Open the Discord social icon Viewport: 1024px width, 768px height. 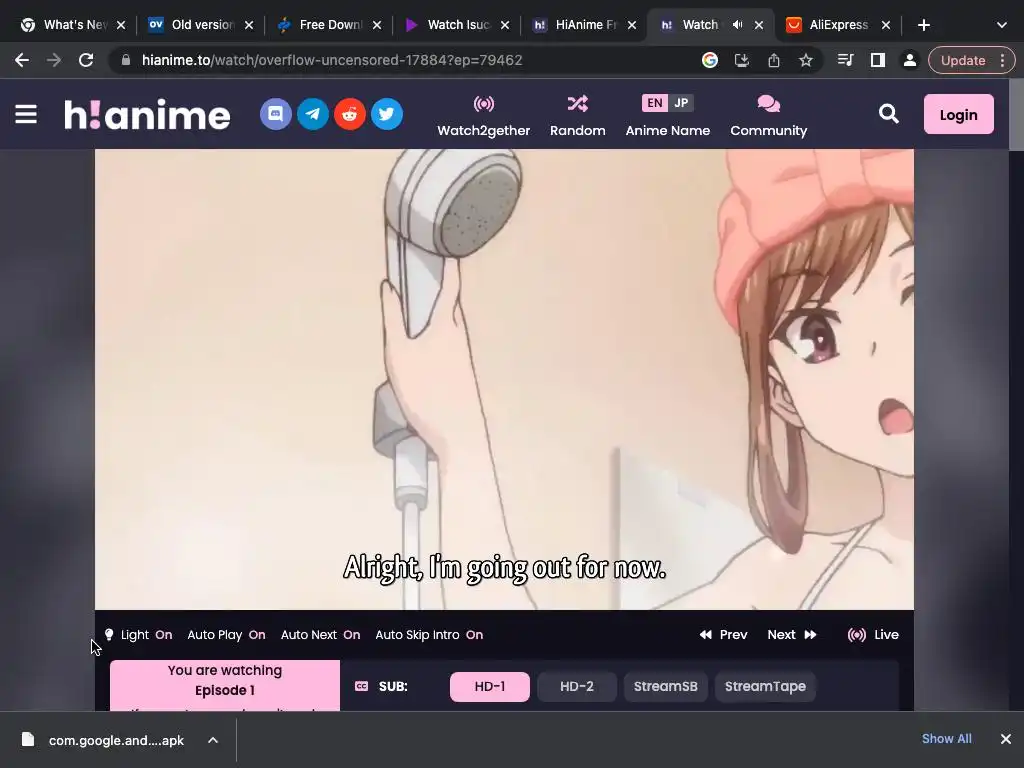click(276, 114)
